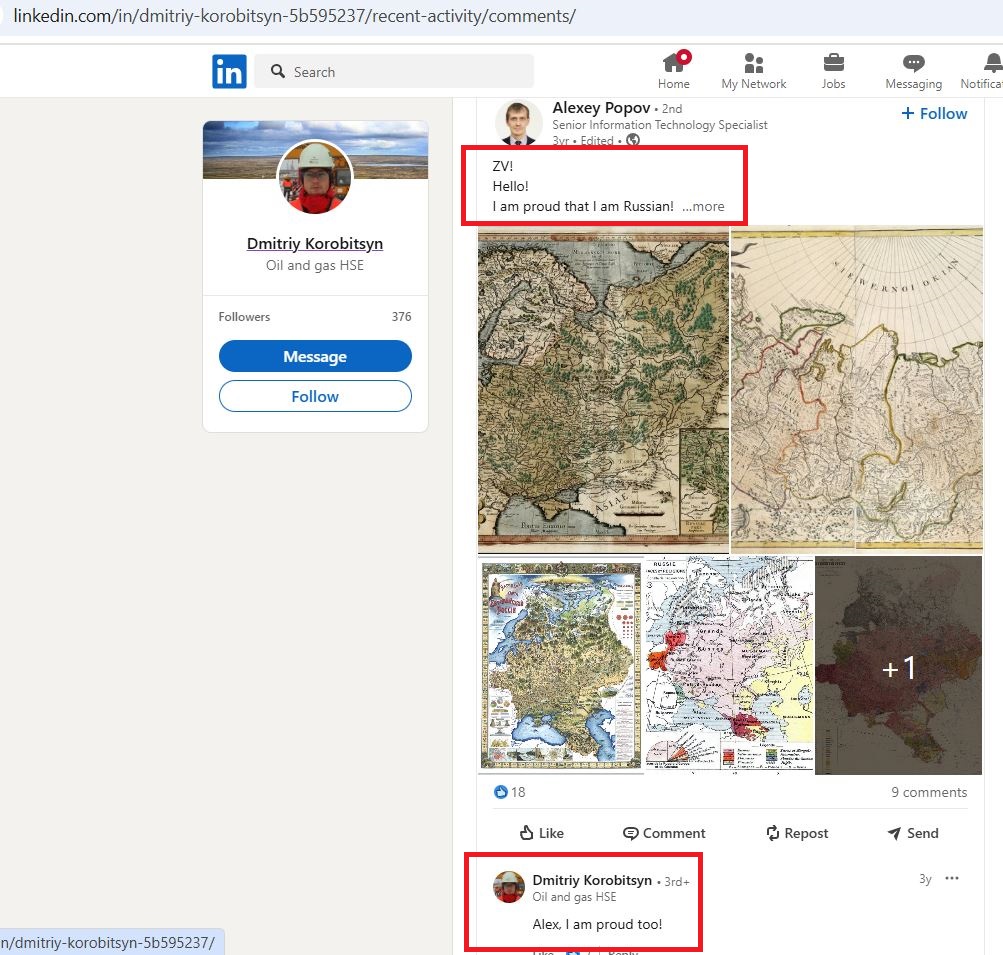Send the post to someone
The height and width of the screenshot is (955, 1003).
[913, 833]
